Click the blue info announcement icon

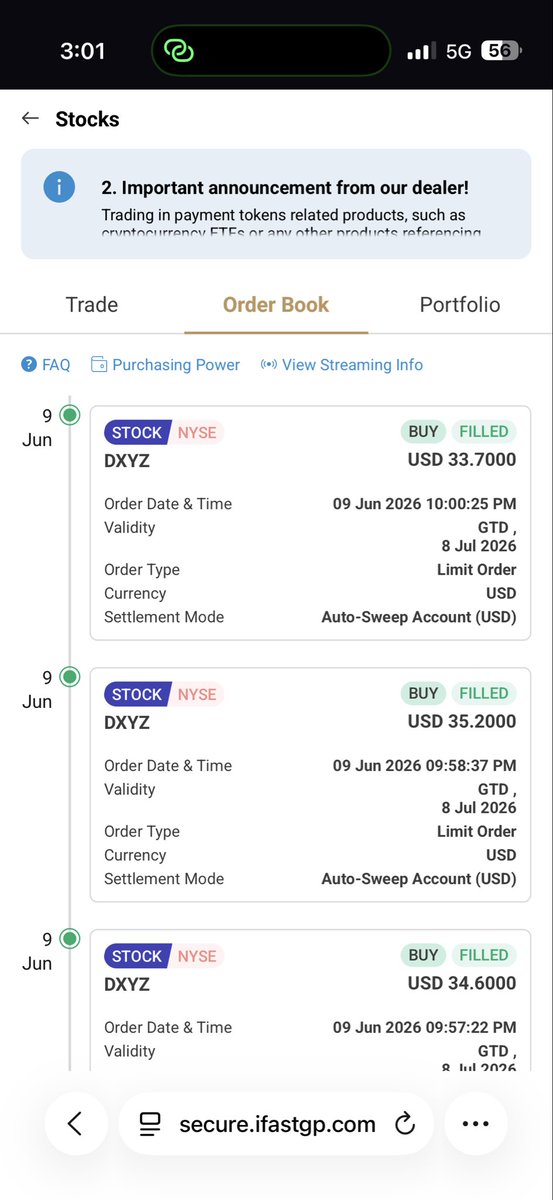59,187
